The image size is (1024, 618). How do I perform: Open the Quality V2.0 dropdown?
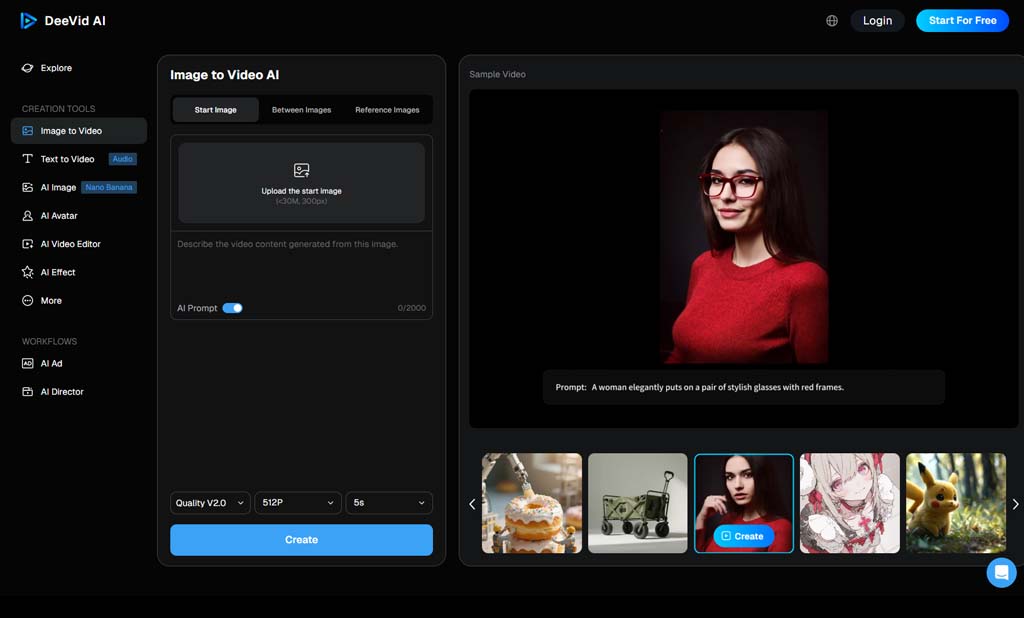point(210,503)
